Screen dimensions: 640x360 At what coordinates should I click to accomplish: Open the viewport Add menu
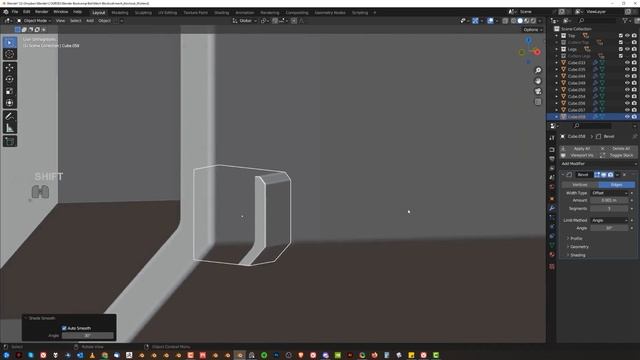90,20
